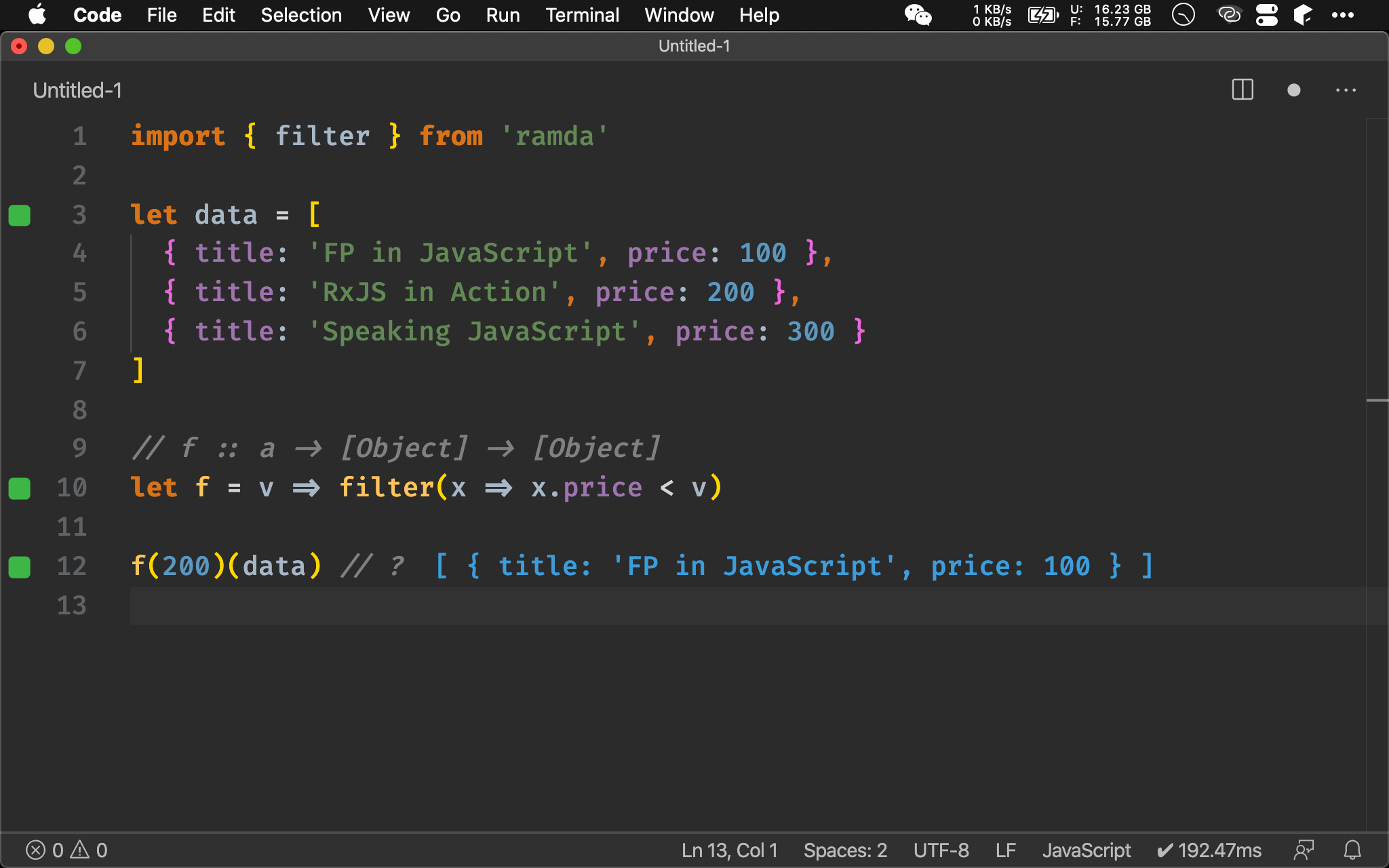Click the 'Speaking JavaScript' string
Image resolution: width=1389 pixels, height=868 pixels.
pyautogui.click(x=474, y=332)
